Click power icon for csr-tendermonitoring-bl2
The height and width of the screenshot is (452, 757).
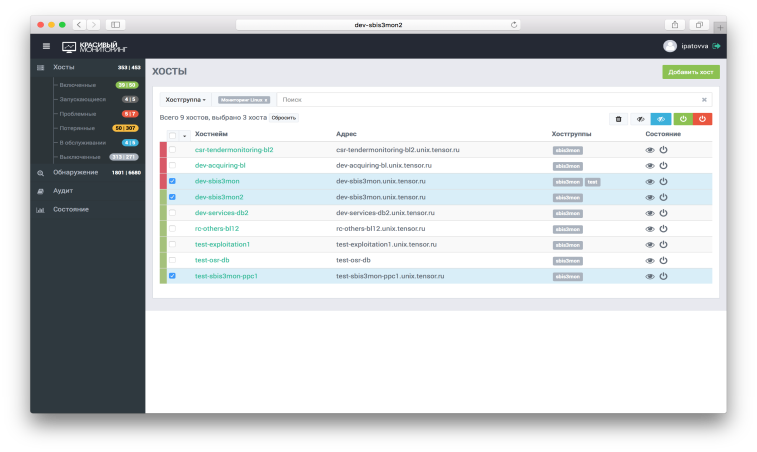click(663, 150)
